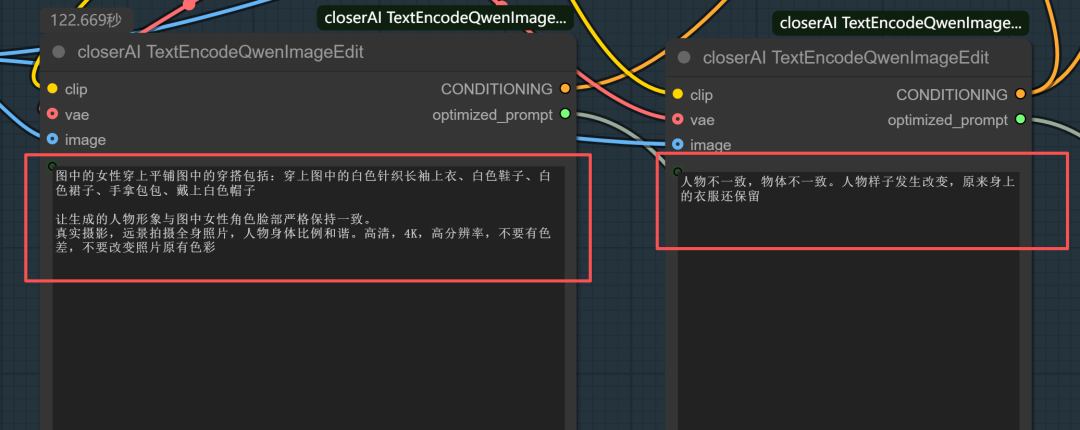Click the red vae input socket on left node
This screenshot has width=1080, height=430.
[x=52, y=114]
